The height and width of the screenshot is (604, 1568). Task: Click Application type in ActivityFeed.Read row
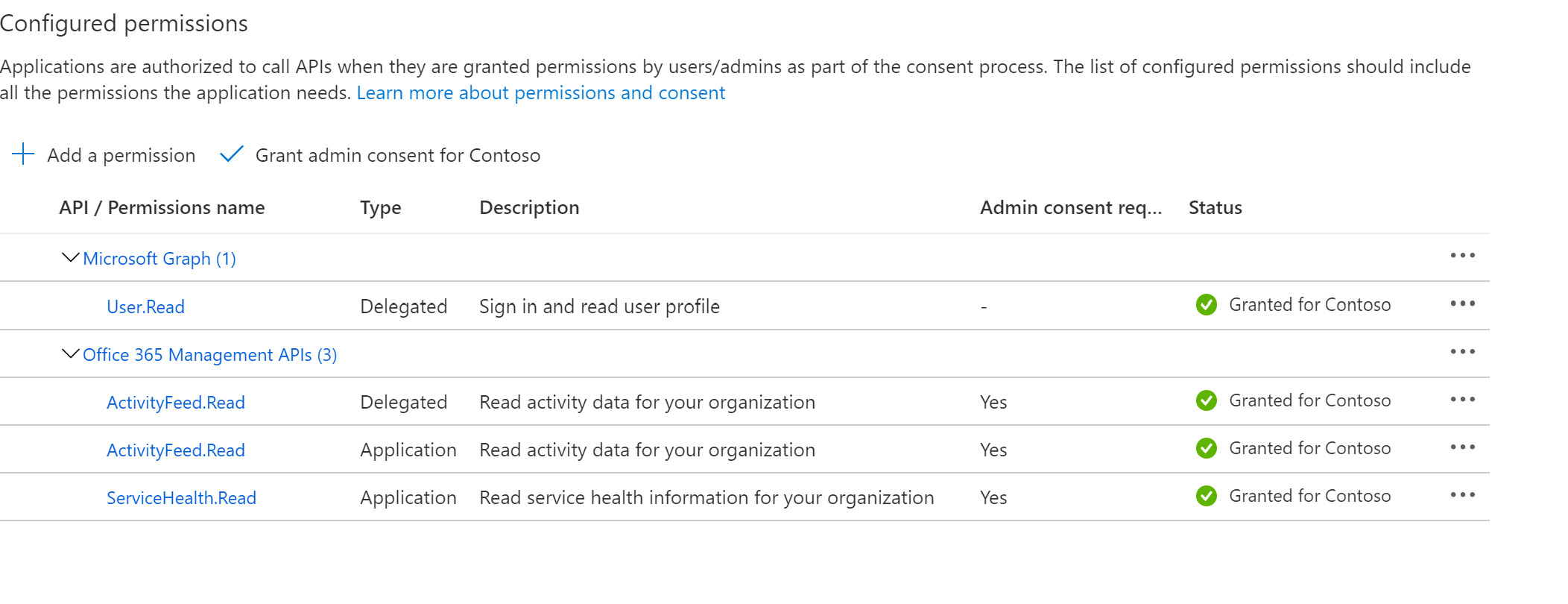click(x=408, y=450)
